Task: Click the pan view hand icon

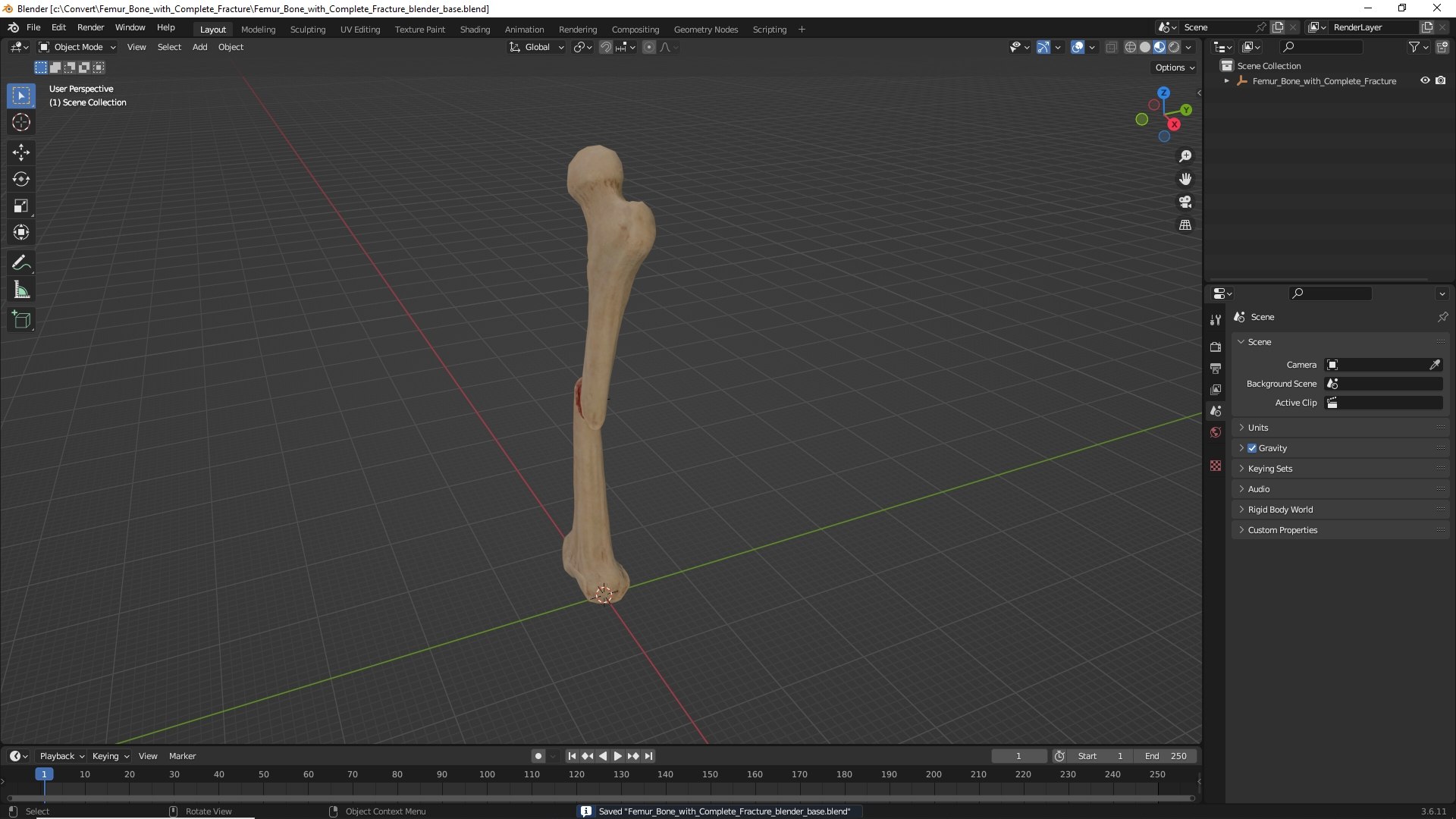Action: pyautogui.click(x=1185, y=179)
